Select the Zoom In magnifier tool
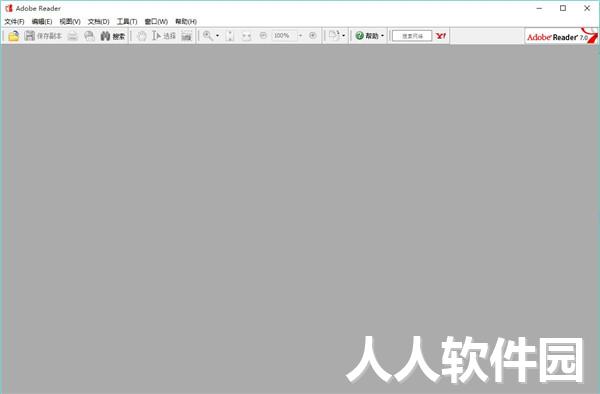Screen dimensions: 600x394 (208, 36)
